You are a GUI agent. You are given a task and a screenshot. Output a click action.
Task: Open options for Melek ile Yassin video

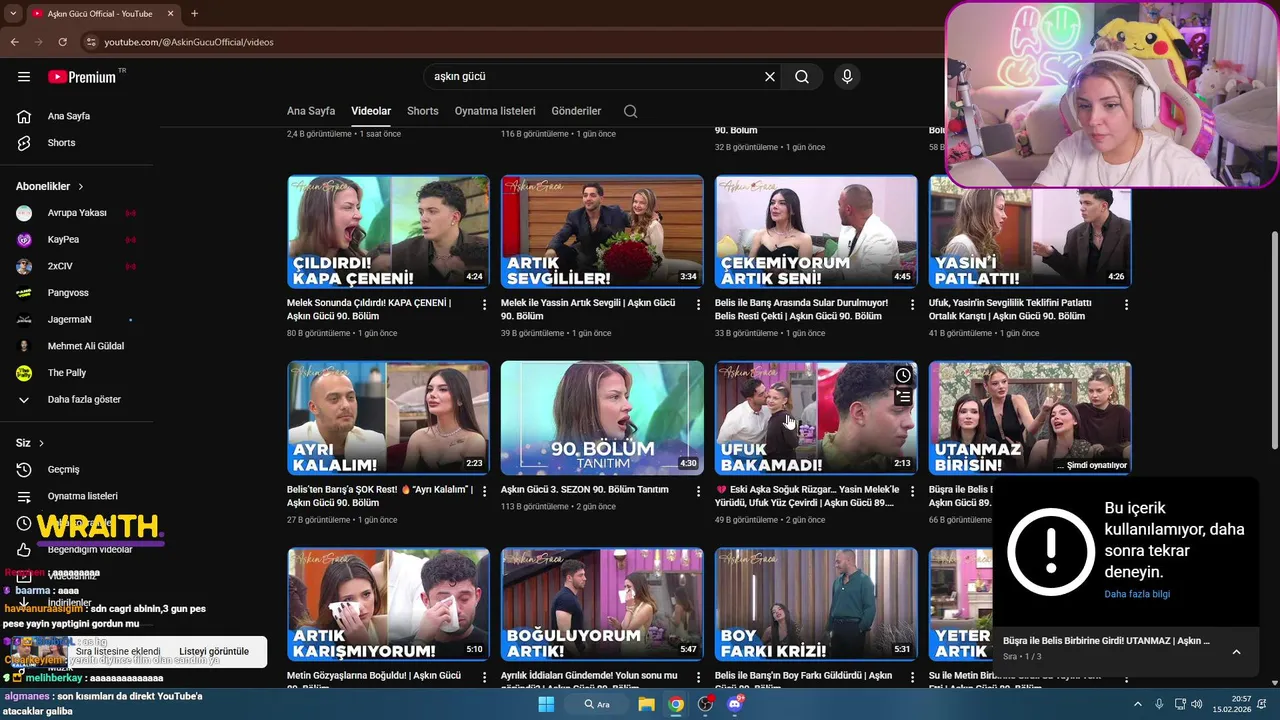[698, 304]
